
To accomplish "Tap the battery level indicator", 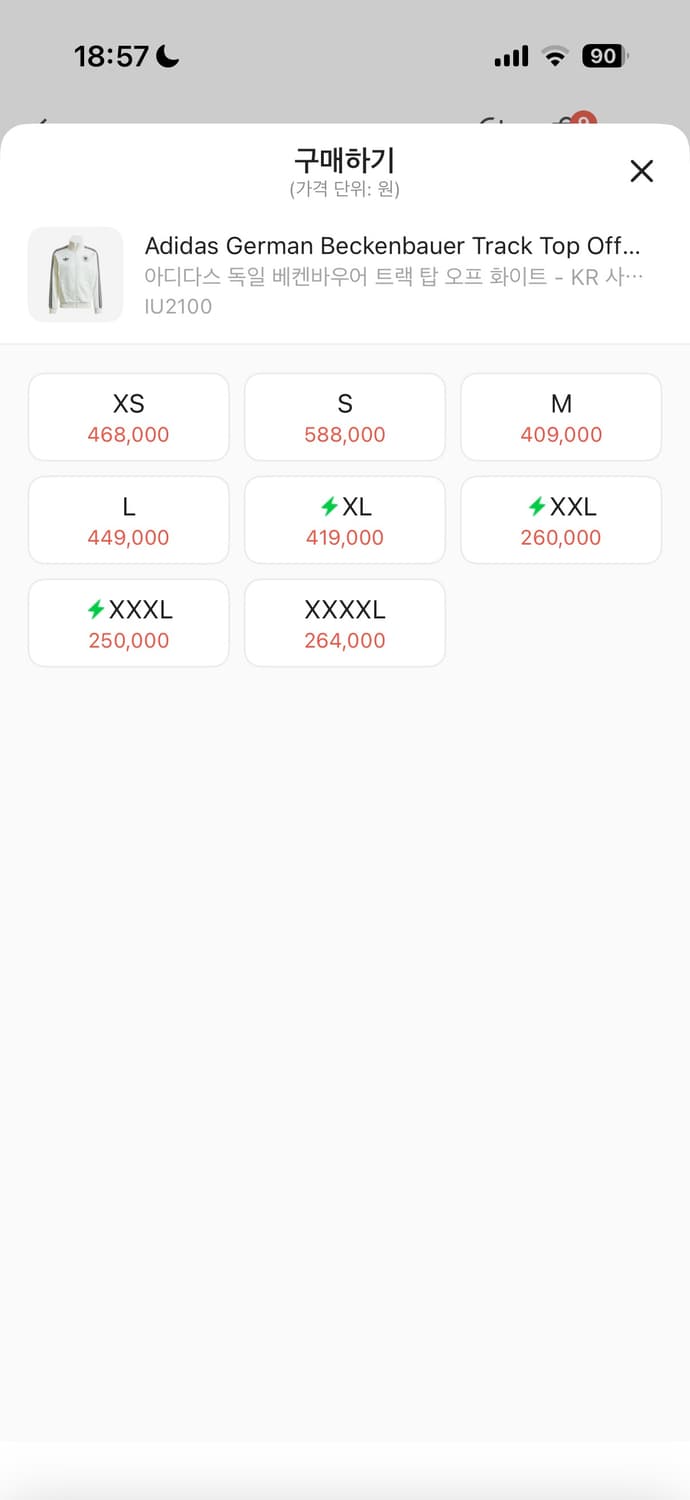I will 604,57.
